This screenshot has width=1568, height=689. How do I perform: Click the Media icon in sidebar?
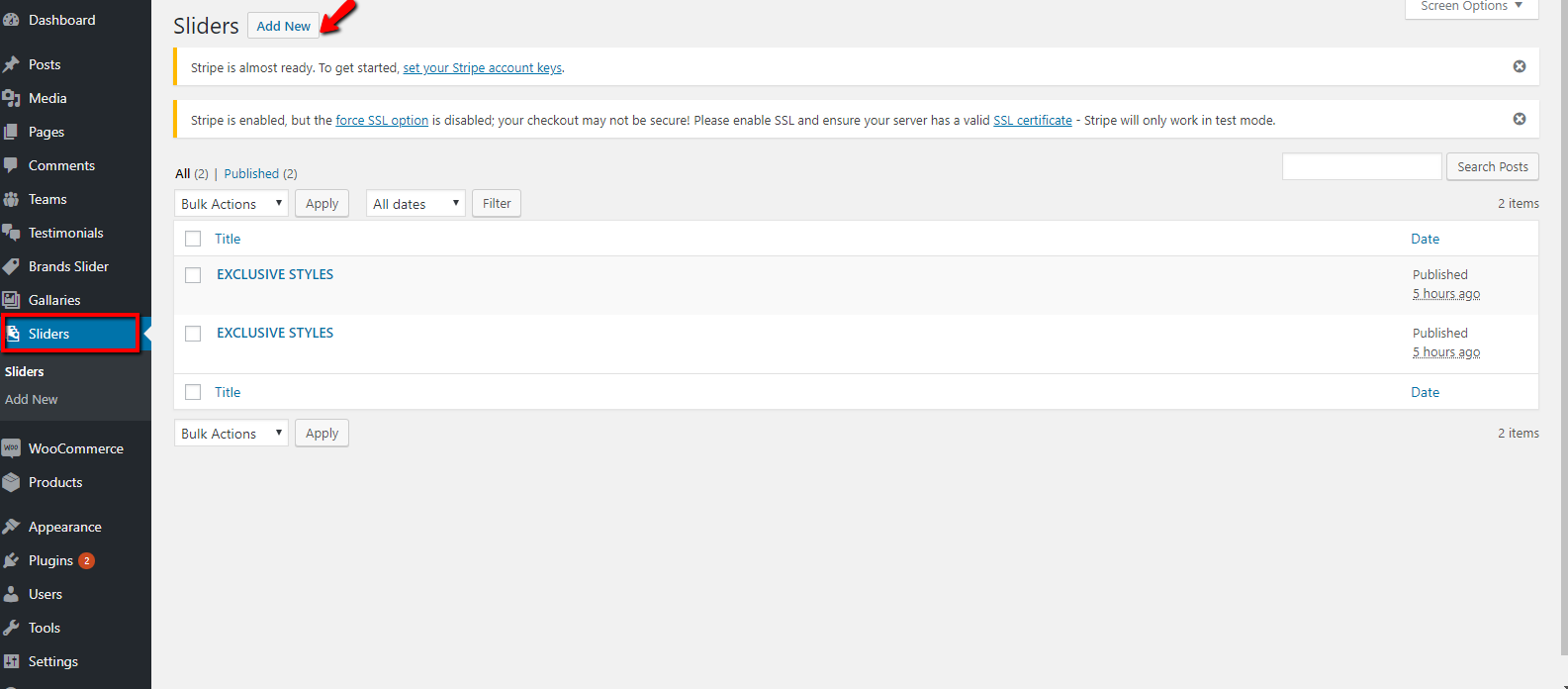11,98
